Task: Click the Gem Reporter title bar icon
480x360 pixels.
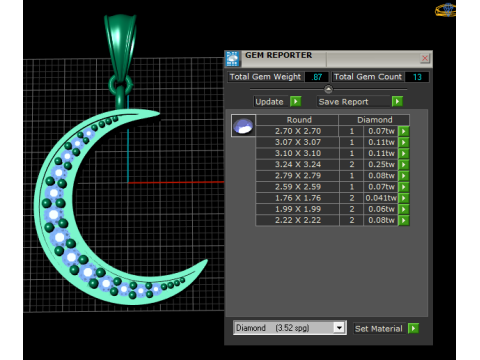Action: [x=233, y=59]
